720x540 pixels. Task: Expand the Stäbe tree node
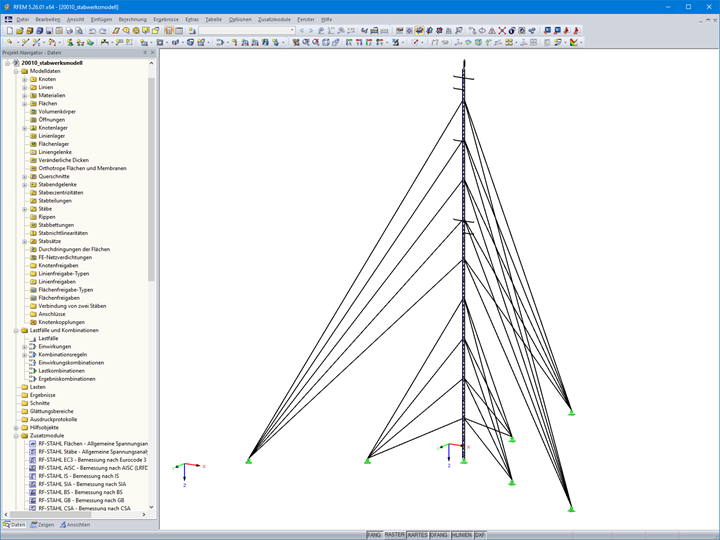(x=25, y=209)
